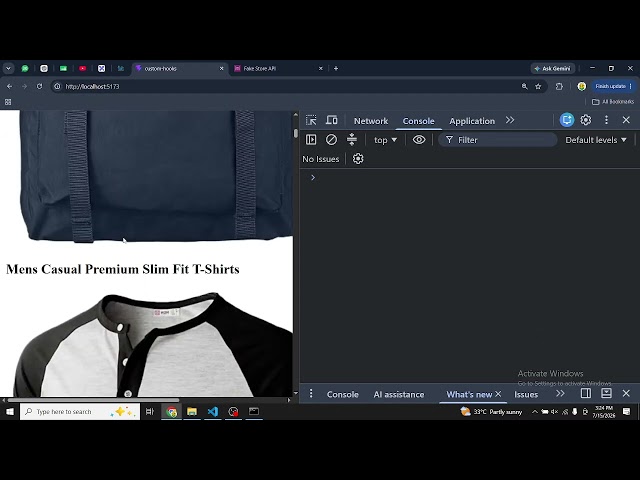
Task: Click the taskbar search box
Action: click(x=80, y=412)
